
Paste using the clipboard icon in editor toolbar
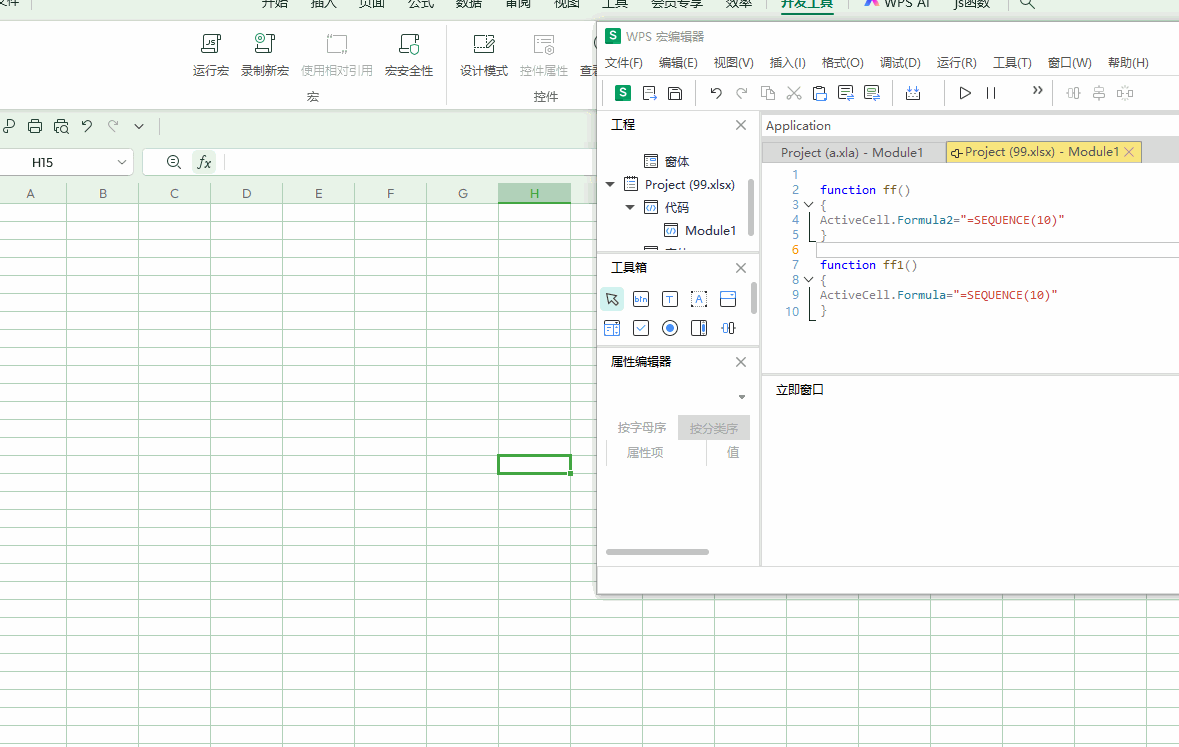click(x=820, y=93)
